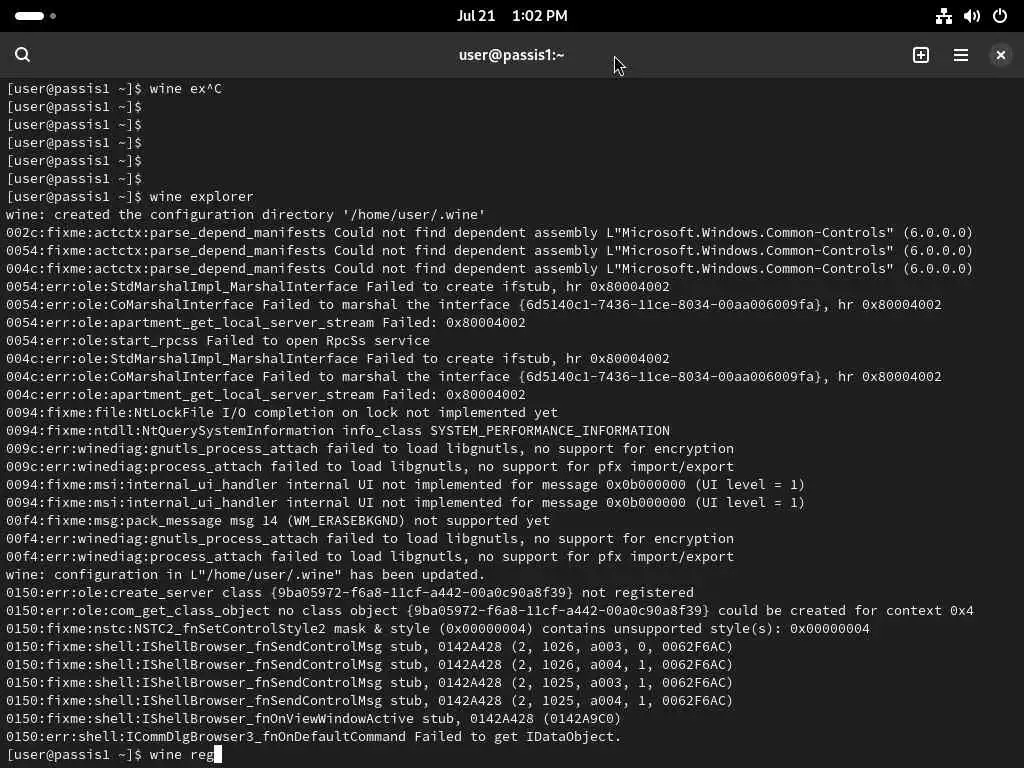Screen dimensions: 1024x768
Task: Open a new terminal tab
Action: tap(921, 55)
